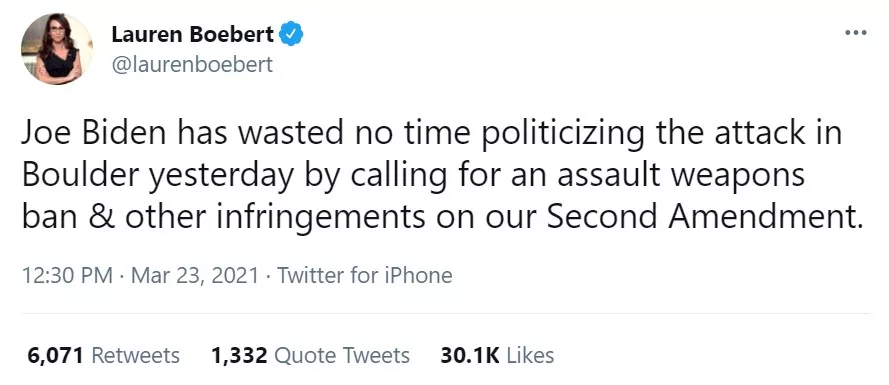
Task: Click the ampersand symbol in tweet
Action: [x=101, y=218]
